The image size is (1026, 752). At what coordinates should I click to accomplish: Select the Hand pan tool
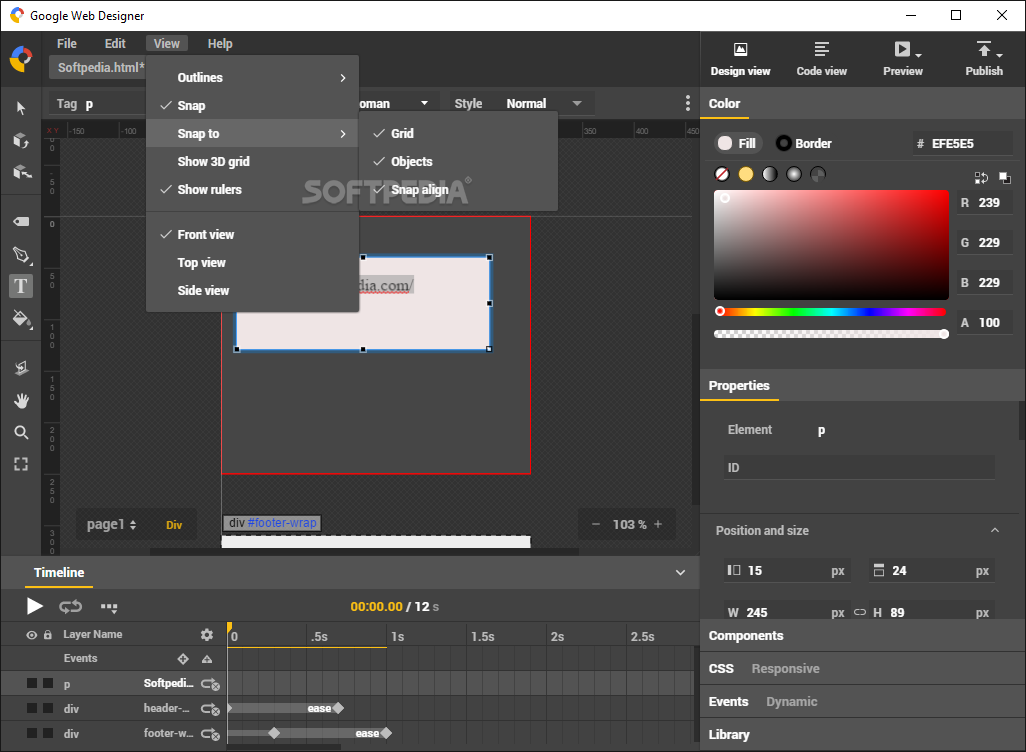tap(21, 401)
